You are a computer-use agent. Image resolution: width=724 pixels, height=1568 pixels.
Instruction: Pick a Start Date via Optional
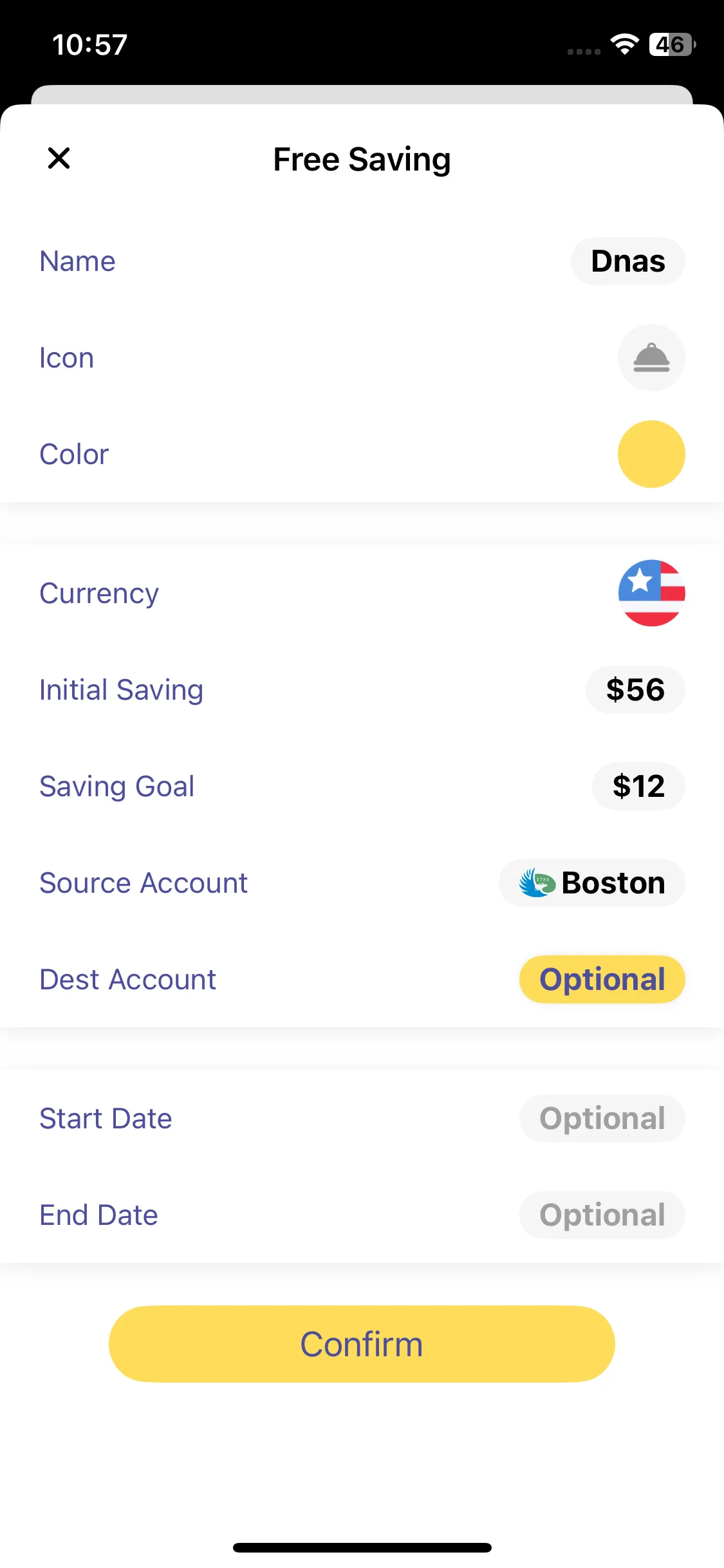[602, 1119]
